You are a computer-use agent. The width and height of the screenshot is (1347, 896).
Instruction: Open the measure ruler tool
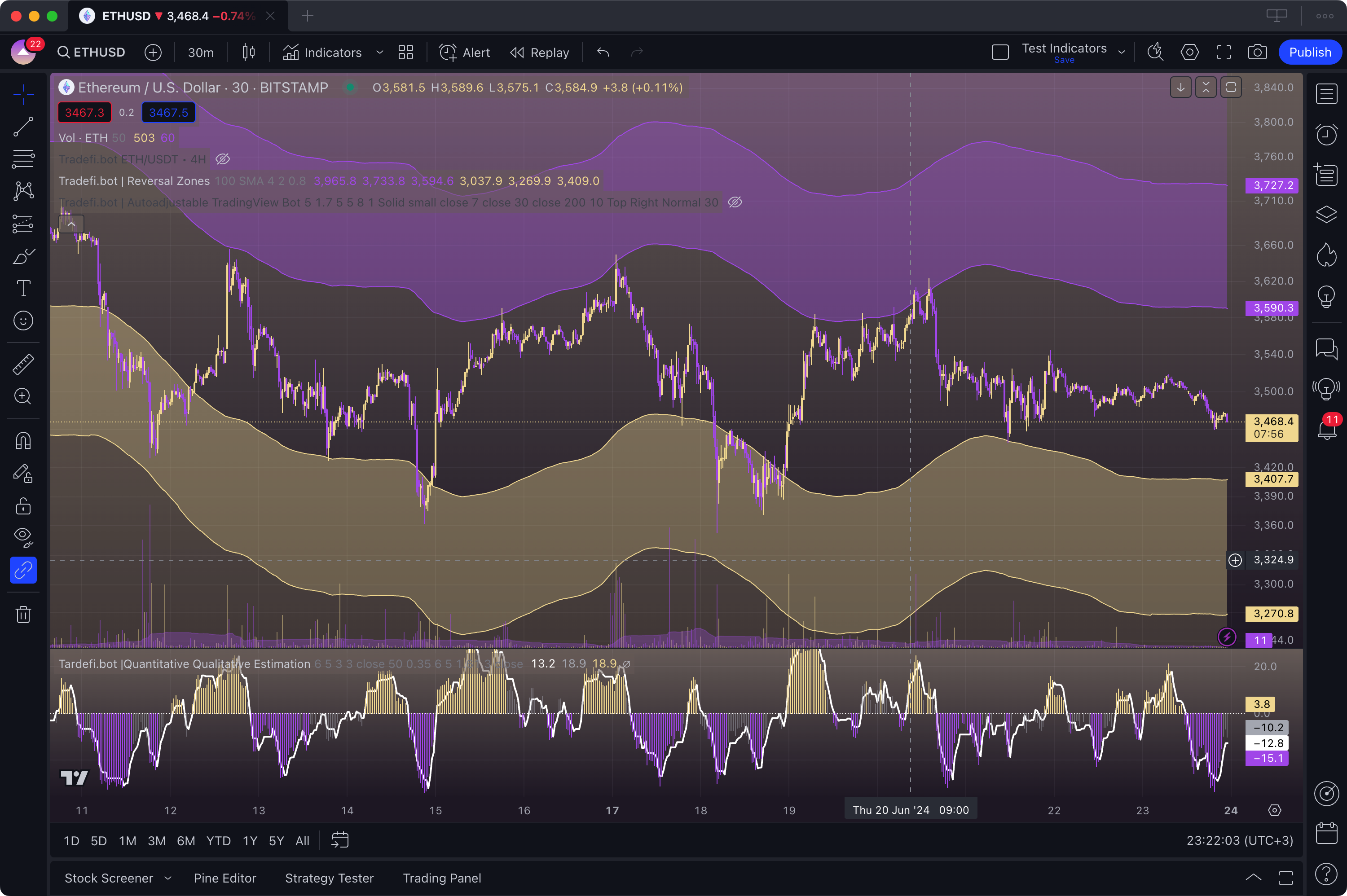(x=23, y=364)
